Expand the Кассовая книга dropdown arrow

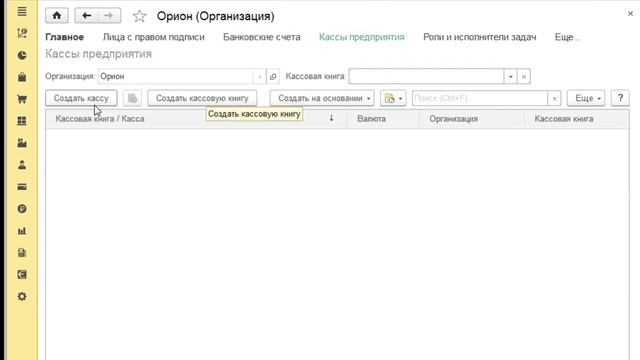[x=511, y=76]
